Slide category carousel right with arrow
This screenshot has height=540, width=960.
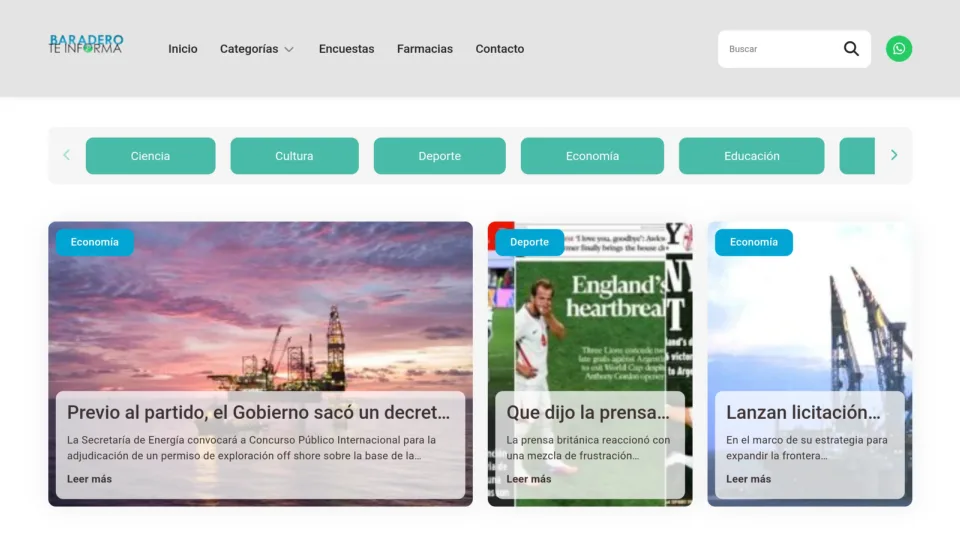click(894, 156)
